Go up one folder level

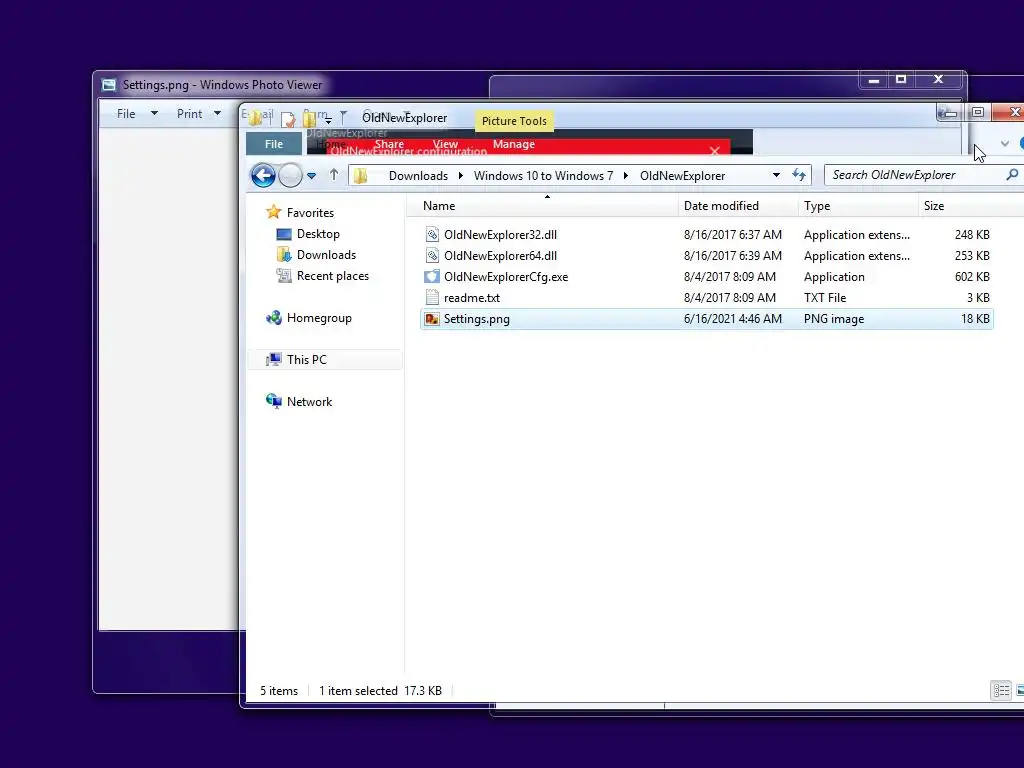point(334,174)
